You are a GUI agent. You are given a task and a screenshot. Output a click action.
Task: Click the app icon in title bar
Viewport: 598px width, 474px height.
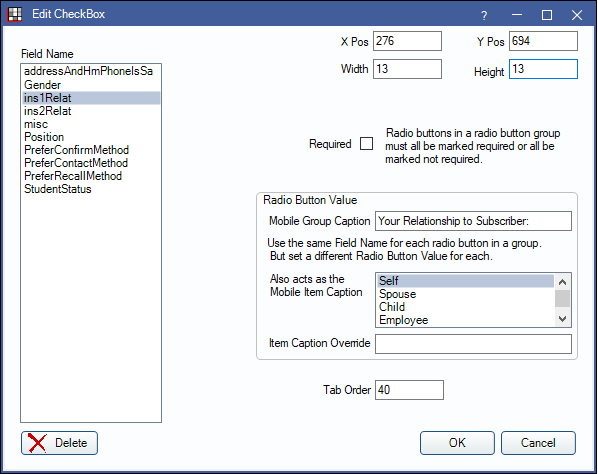pyautogui.click(x=15, y=14)
